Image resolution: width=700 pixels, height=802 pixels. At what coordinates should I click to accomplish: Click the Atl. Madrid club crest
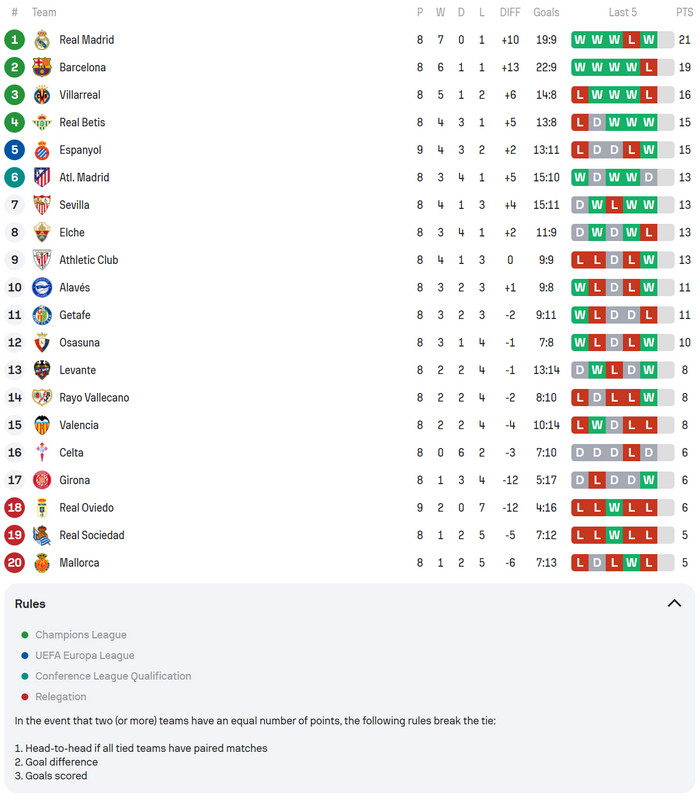click(x=42, y=177)
